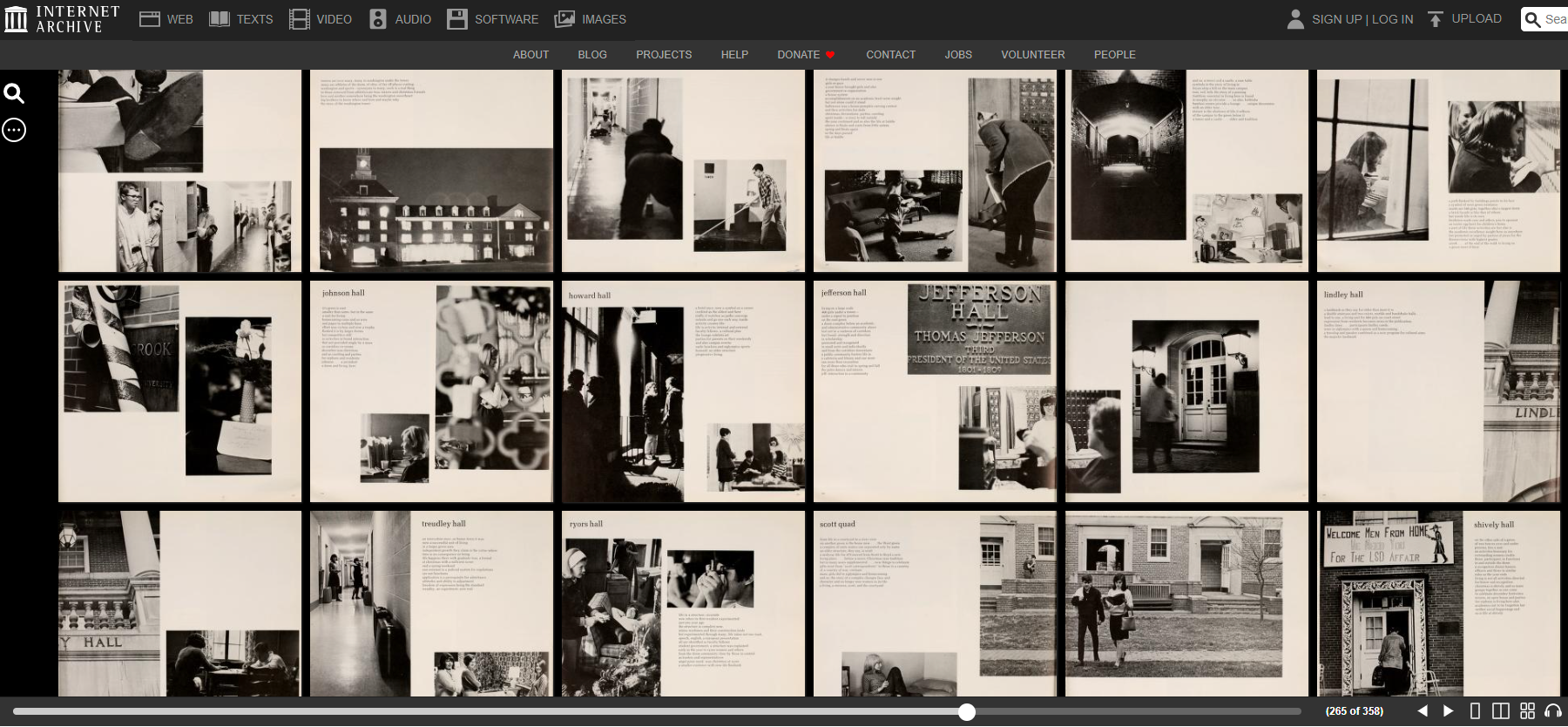Open the Upload page
The height and width of the screenshot is (727, 1568).
coord(1477,18)
